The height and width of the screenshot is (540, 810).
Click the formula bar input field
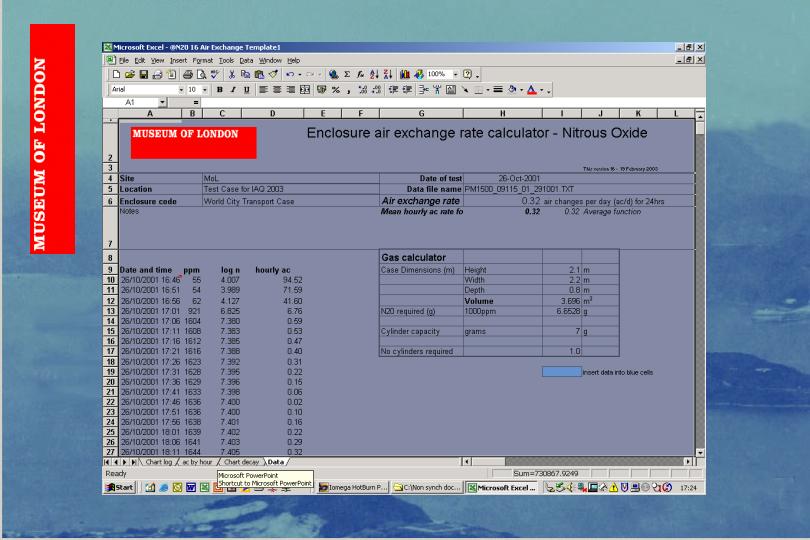(x=452, y=102)
